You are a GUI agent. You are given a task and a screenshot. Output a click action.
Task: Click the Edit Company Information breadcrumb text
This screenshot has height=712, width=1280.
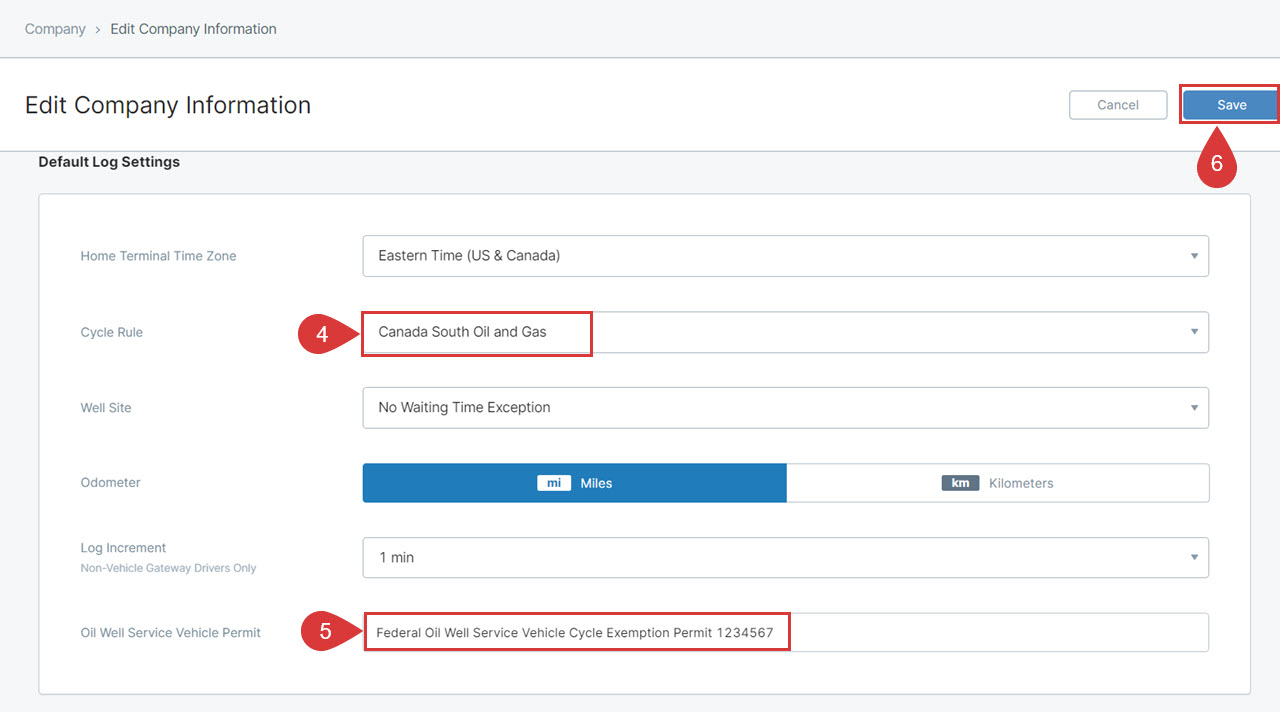[193, 29]
